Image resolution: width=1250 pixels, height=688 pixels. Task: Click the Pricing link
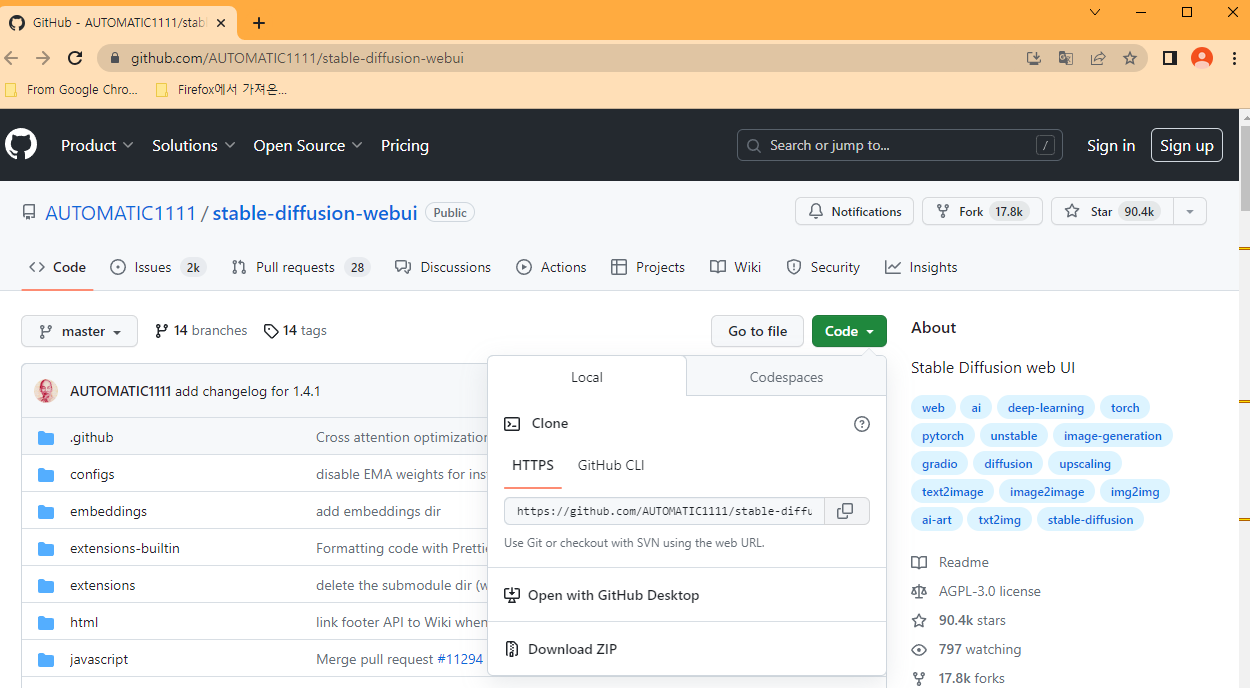[x=405, y=146]
